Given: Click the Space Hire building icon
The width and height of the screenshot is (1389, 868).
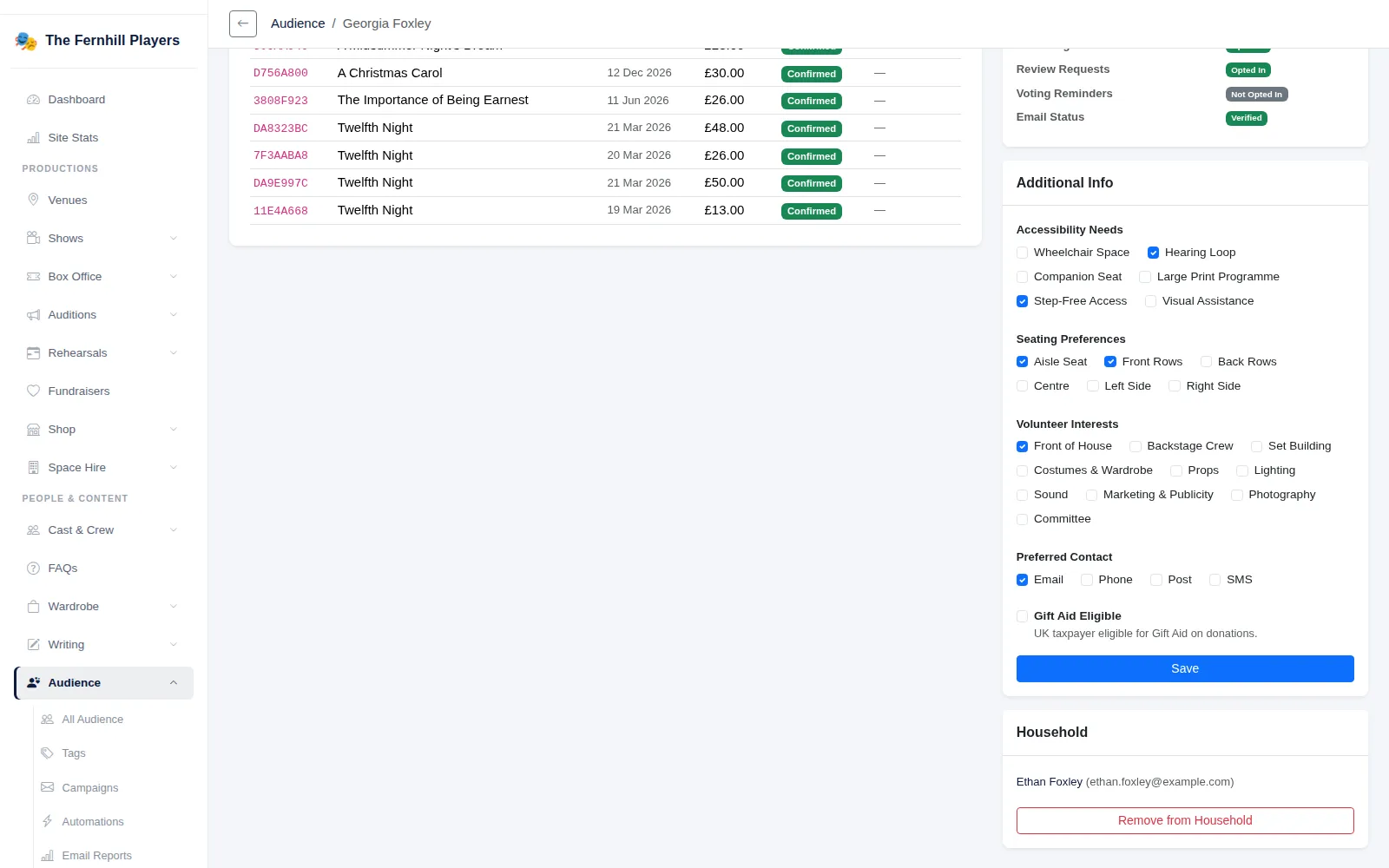Looking at the screenshot, I should click(33, 468).
